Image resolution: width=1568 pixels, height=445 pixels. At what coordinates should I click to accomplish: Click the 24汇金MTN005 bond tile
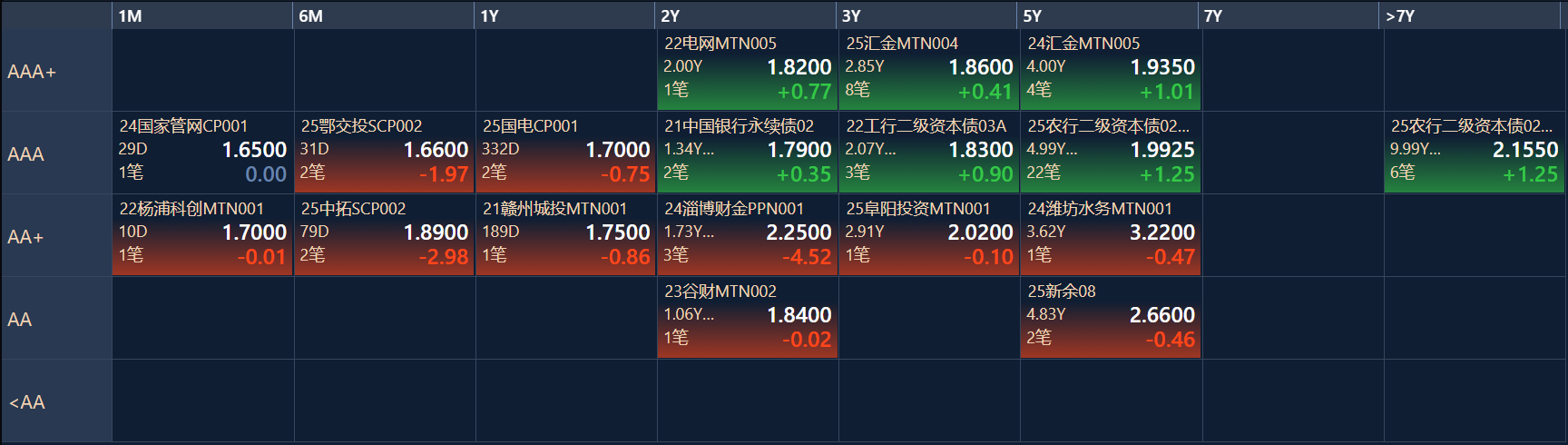point(1110,69)
